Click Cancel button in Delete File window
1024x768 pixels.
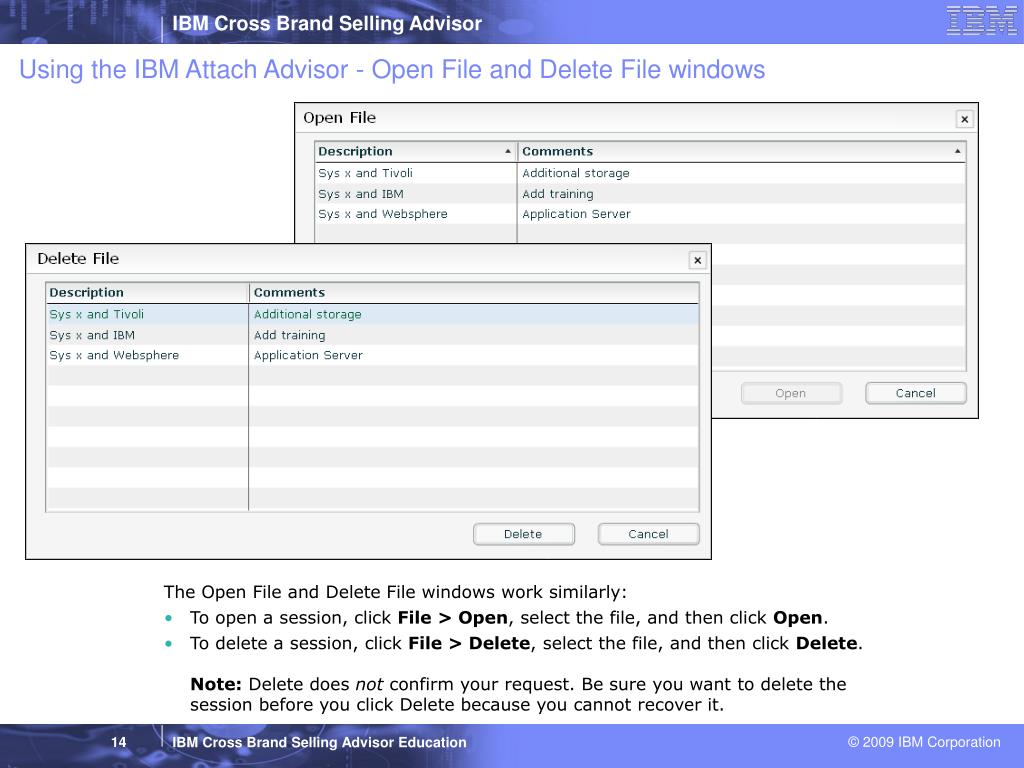point(648,534)
